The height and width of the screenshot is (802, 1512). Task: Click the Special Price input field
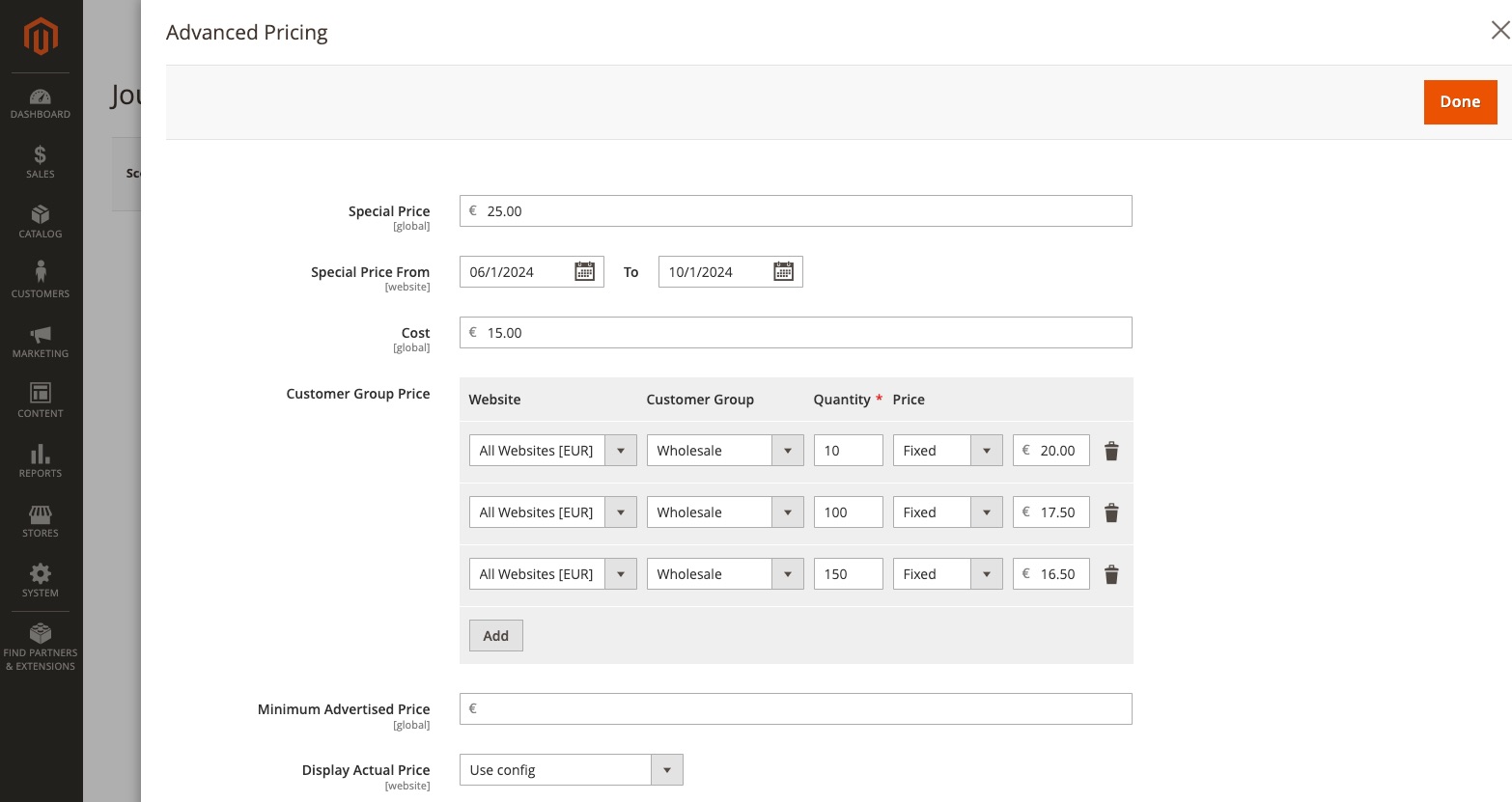click(796, 211)
